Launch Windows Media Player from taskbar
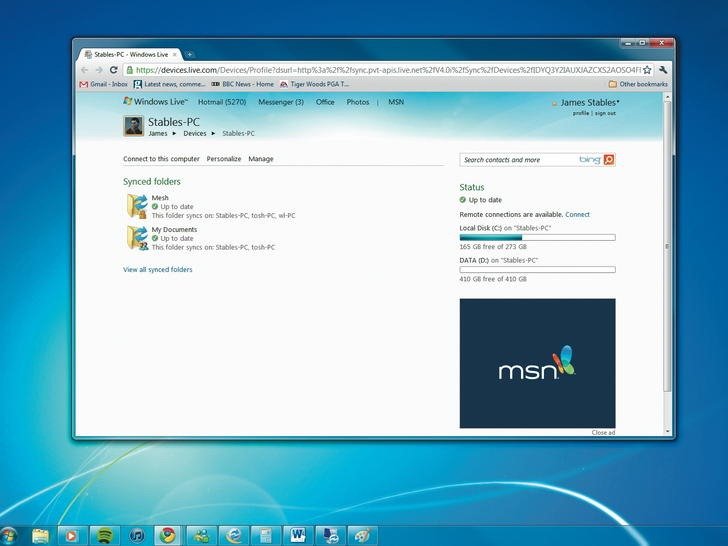728x546 pixels. tap(72, 536)
